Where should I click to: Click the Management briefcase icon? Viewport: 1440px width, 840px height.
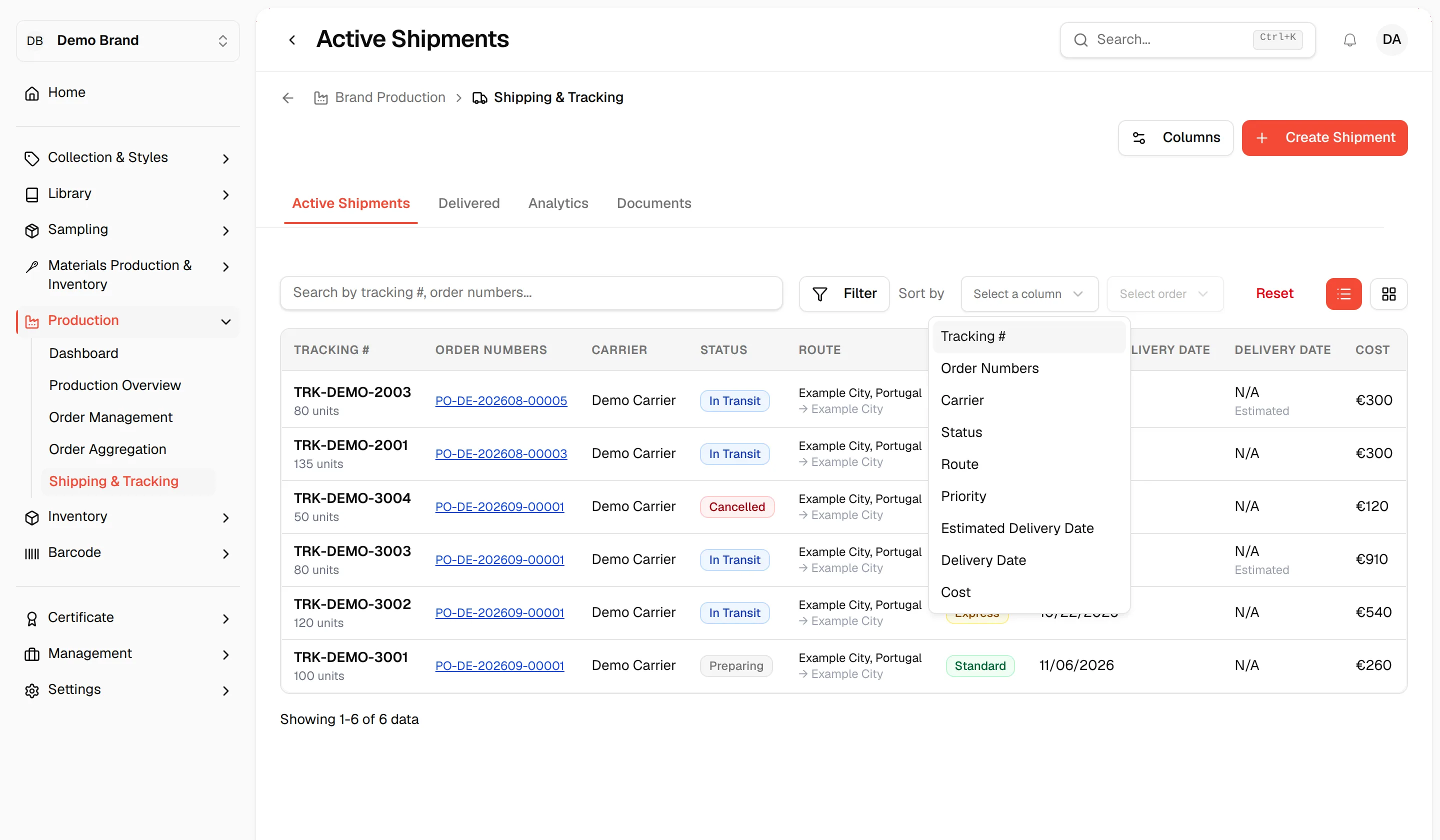tap(32, 654)
